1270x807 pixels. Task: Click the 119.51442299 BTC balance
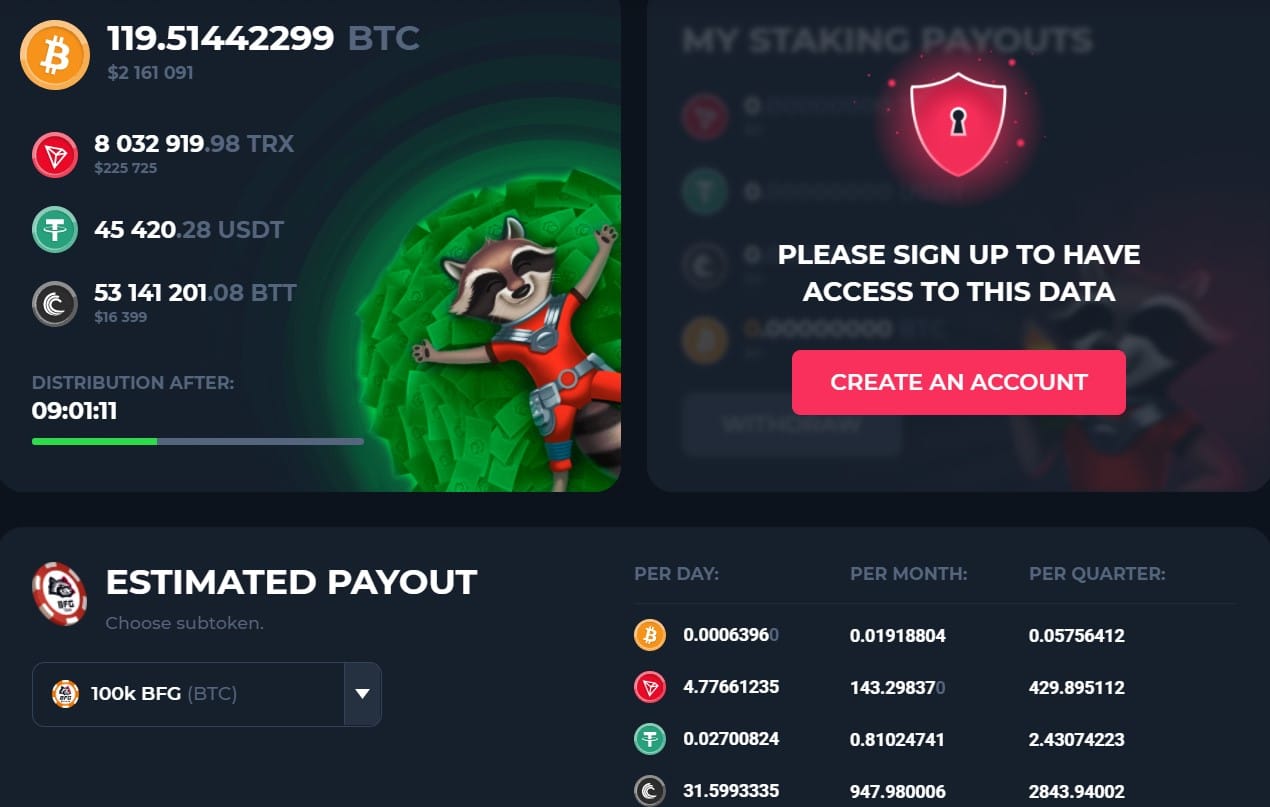pos(263,38)
